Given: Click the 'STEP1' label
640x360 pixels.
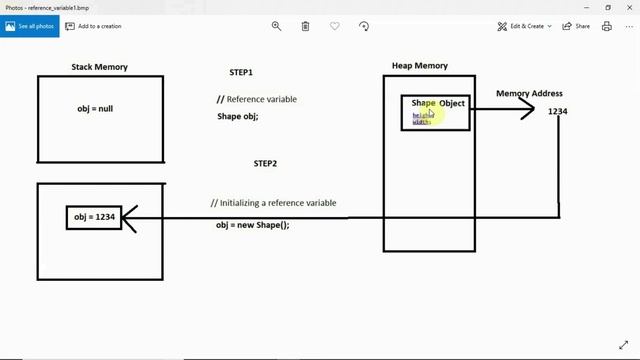Looking at the screenshot, I should (241, 72).
